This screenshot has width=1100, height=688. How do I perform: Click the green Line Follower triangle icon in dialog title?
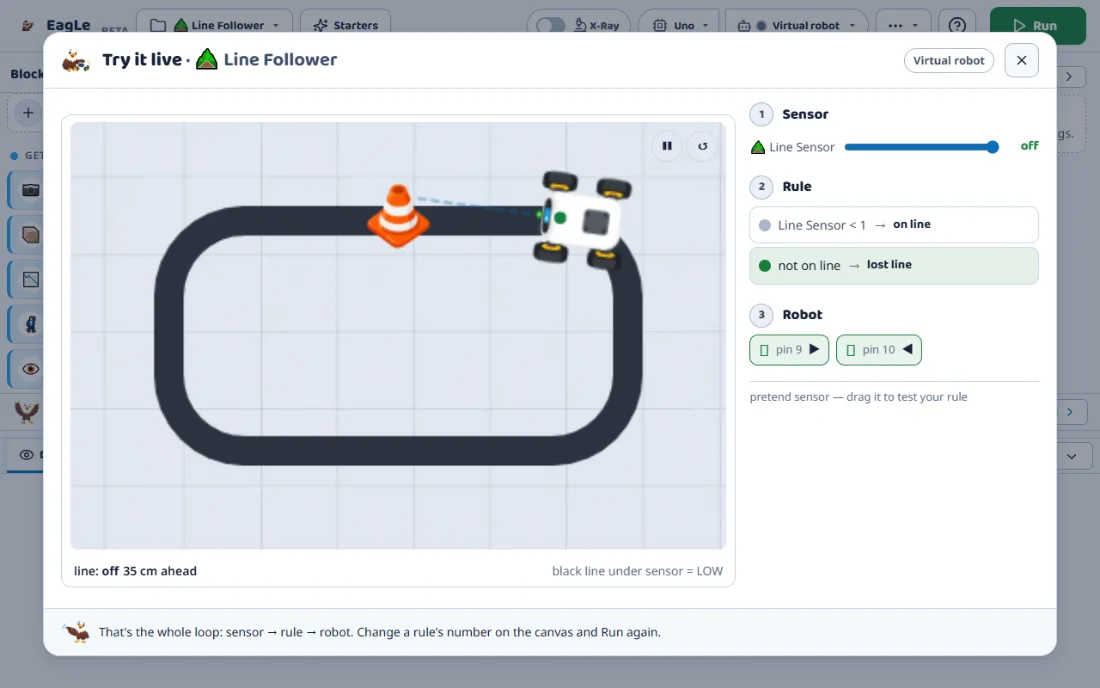206,59
